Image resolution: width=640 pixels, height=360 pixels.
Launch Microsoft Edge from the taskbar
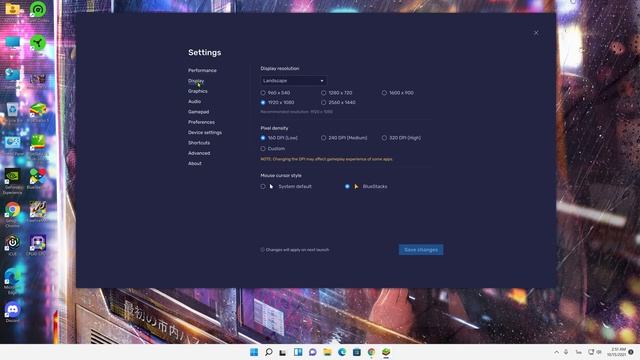tap(342, 352)
